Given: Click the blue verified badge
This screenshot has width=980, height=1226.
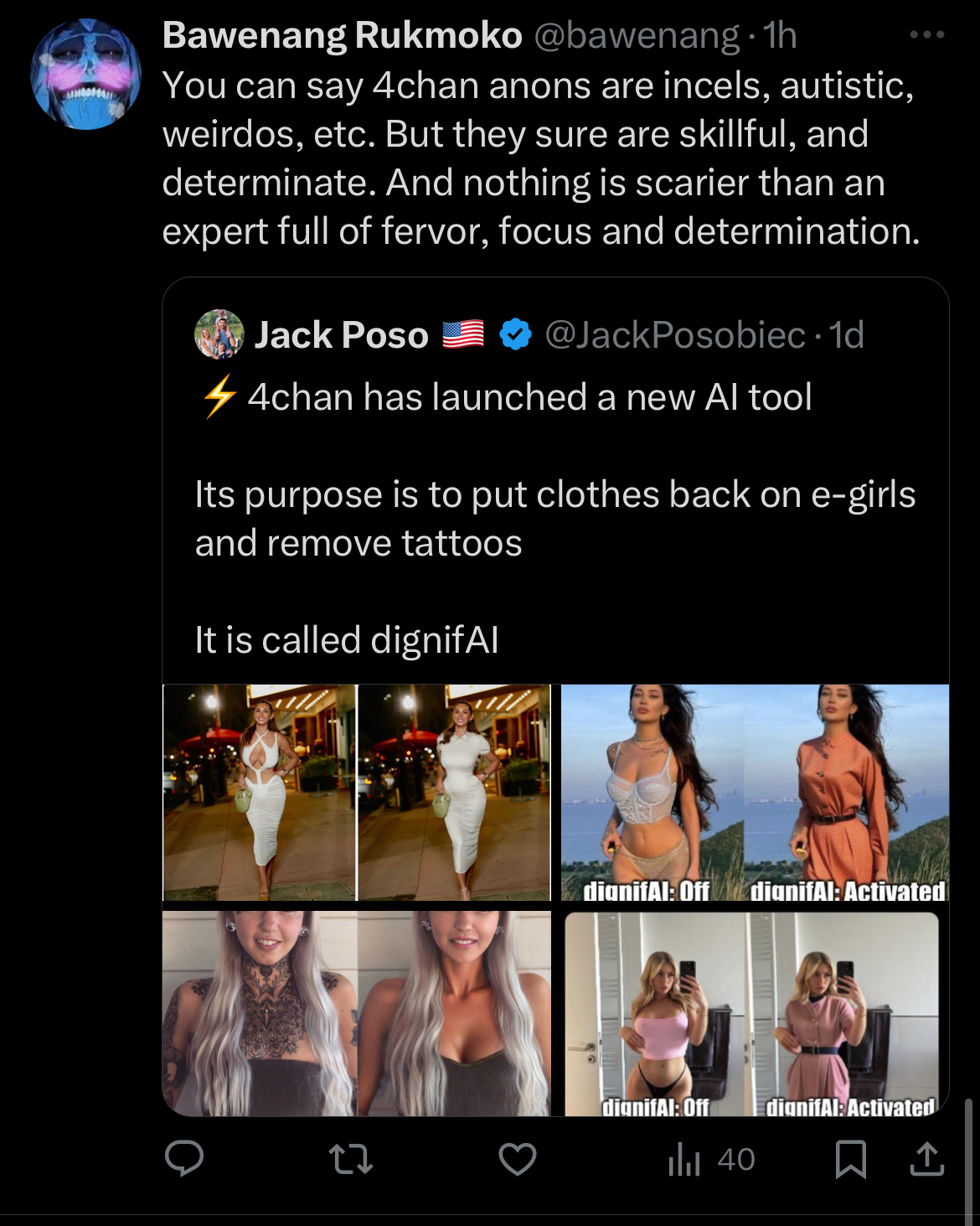Looking at the screenshot, I should coord(515,335).
